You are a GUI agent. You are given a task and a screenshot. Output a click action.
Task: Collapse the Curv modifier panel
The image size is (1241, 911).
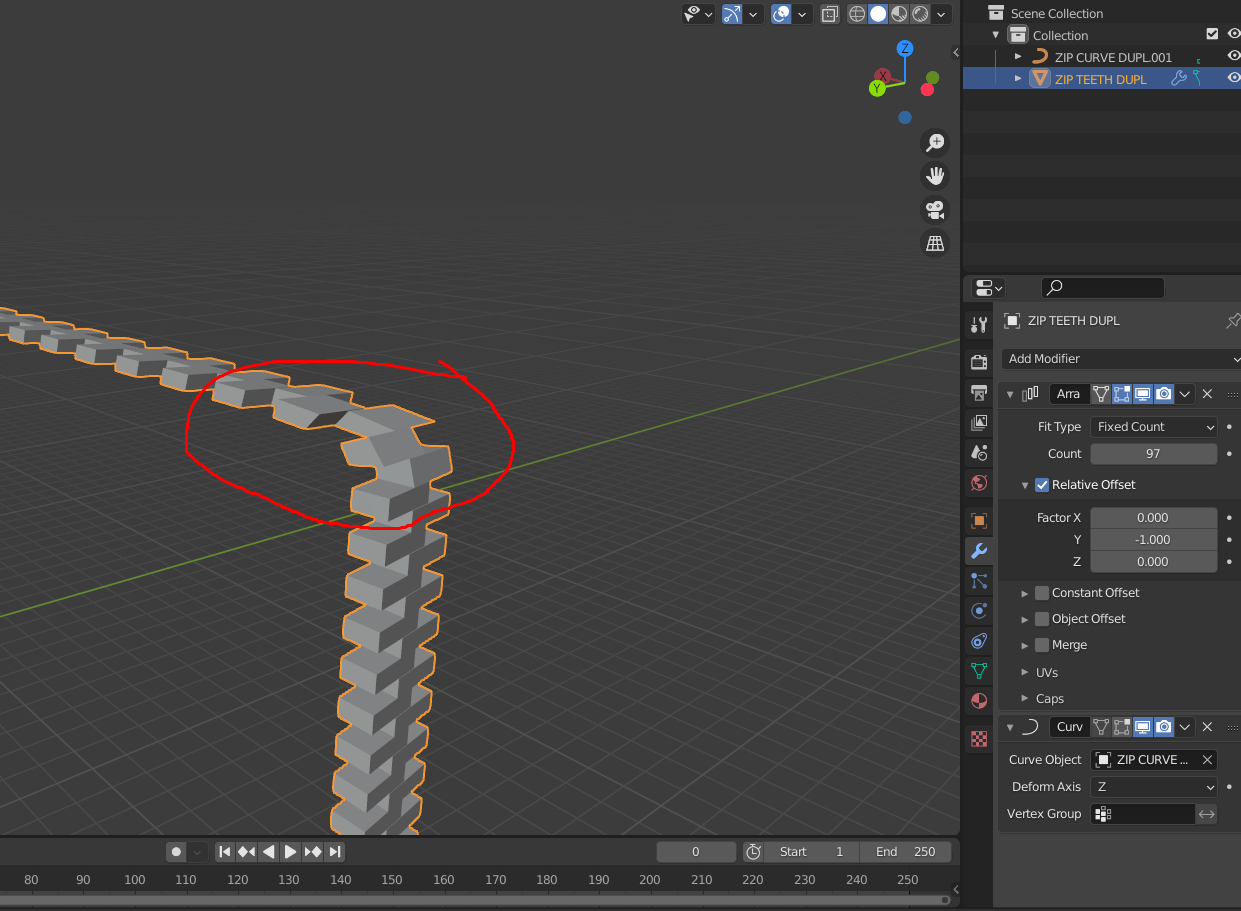[x=1009, y=727]
